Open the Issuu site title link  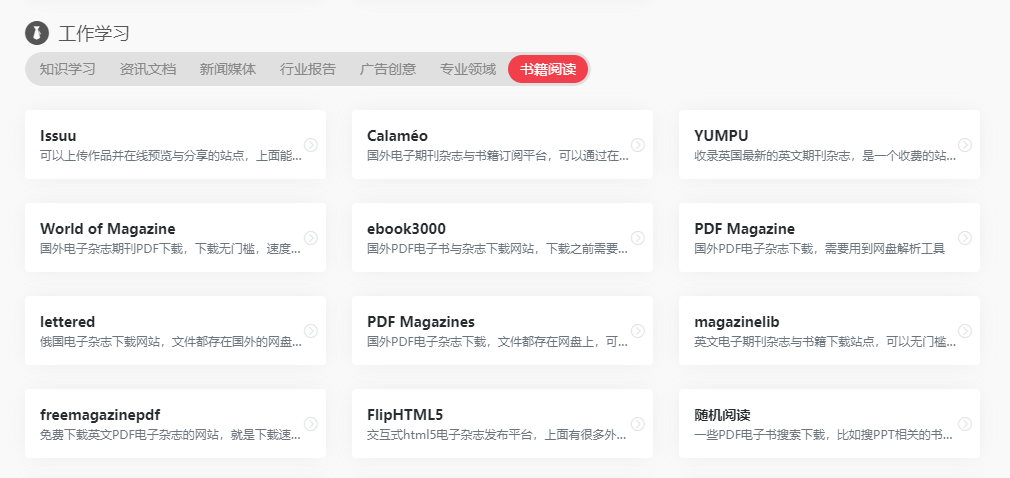click(x=58, y=136)
